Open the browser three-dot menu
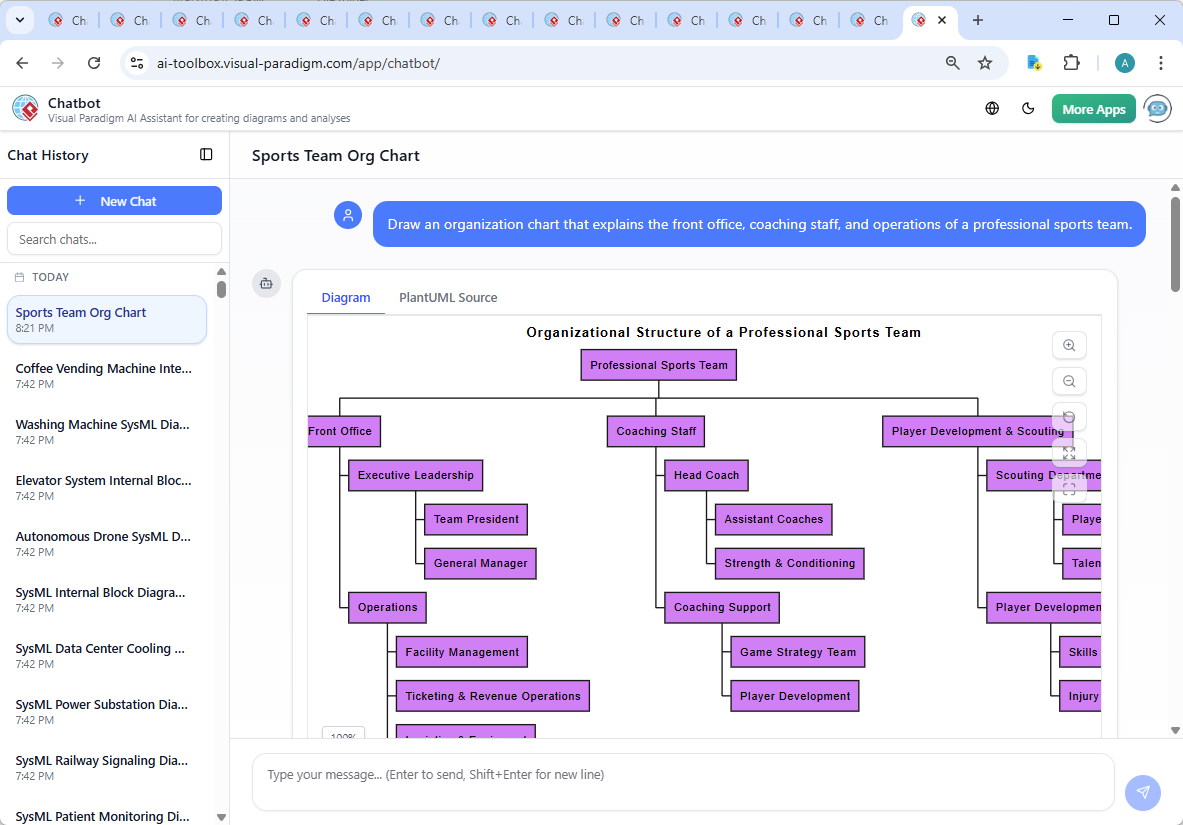The image size is (1183, 825). (1161, 62)
